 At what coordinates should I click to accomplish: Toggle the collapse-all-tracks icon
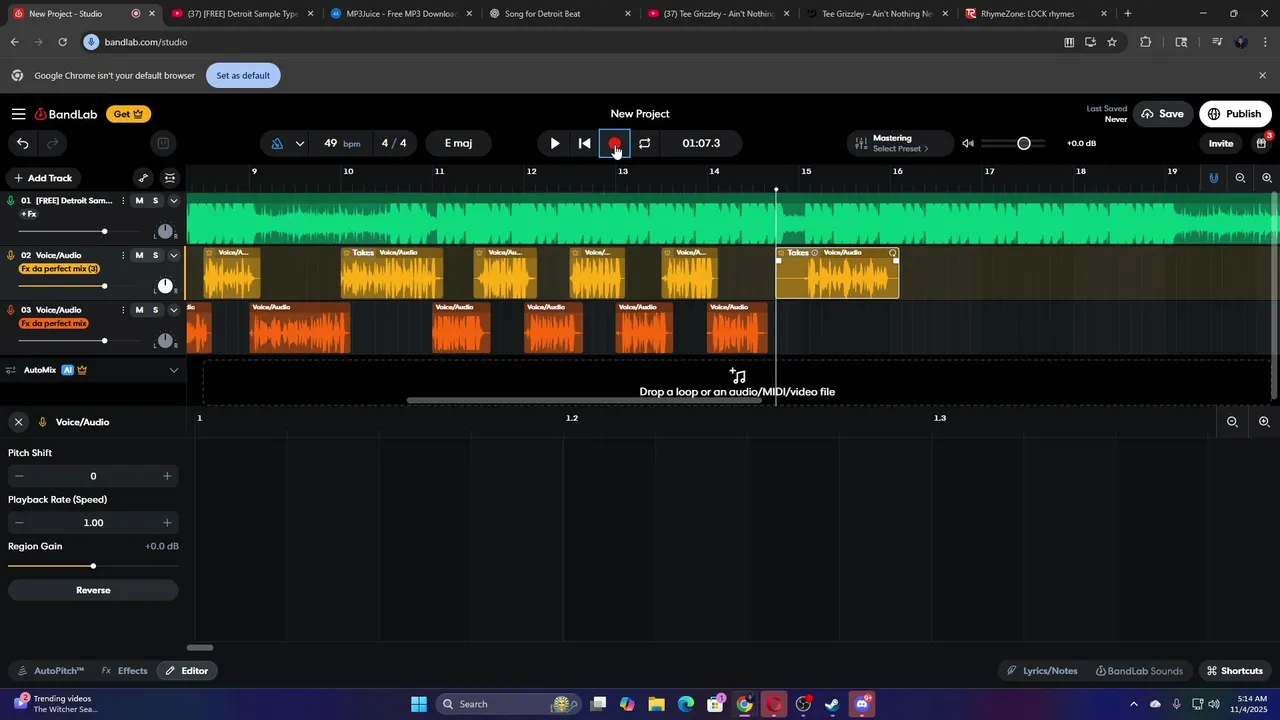pos(170,178)
